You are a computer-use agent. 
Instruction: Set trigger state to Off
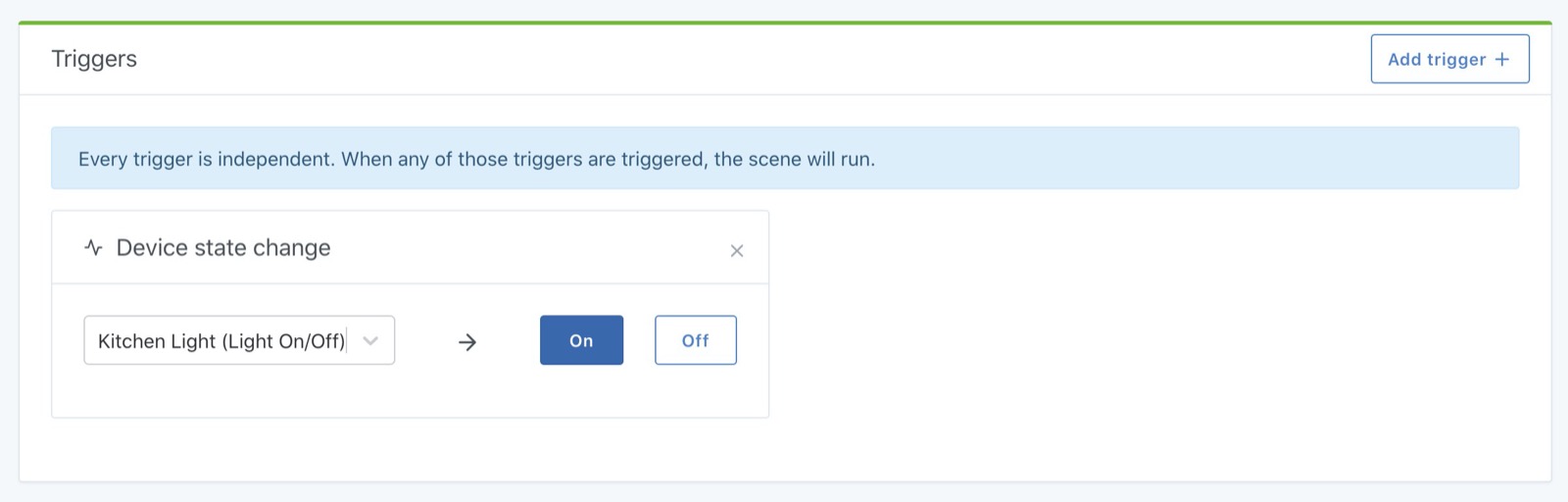[x=695, y=340]
